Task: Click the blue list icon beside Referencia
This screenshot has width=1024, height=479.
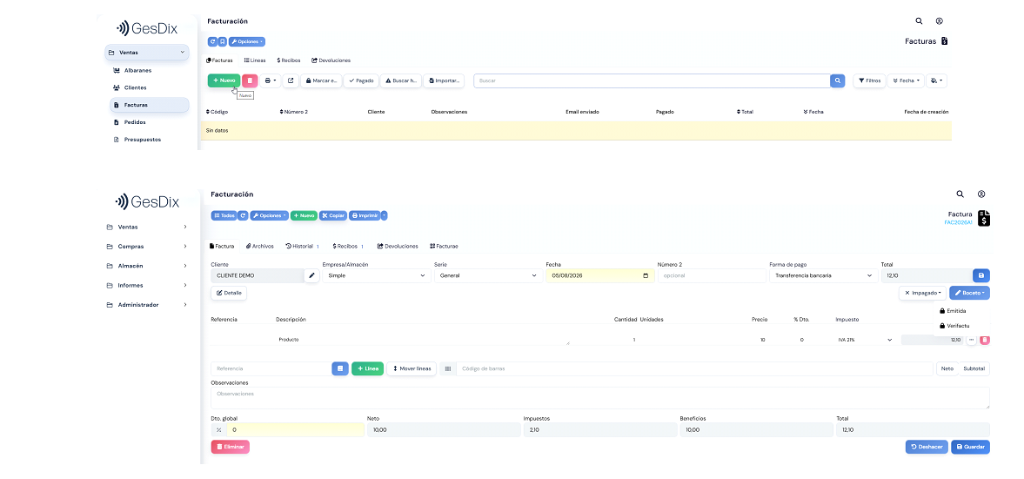Action: pyautogui.click(x=340, y=369)
